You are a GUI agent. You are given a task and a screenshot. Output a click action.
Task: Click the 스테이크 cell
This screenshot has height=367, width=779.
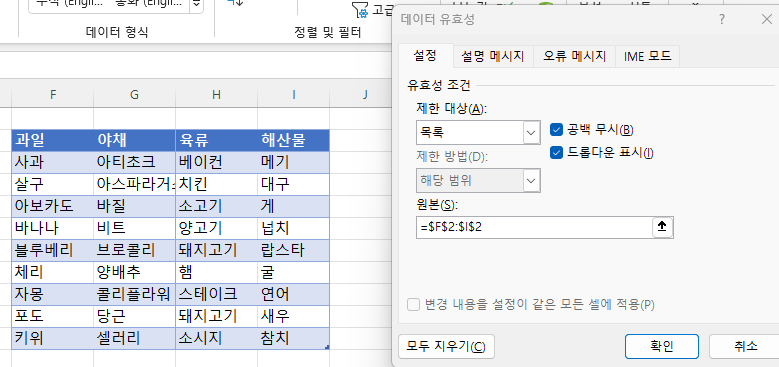pyautogui.click(x=217, y=294)
